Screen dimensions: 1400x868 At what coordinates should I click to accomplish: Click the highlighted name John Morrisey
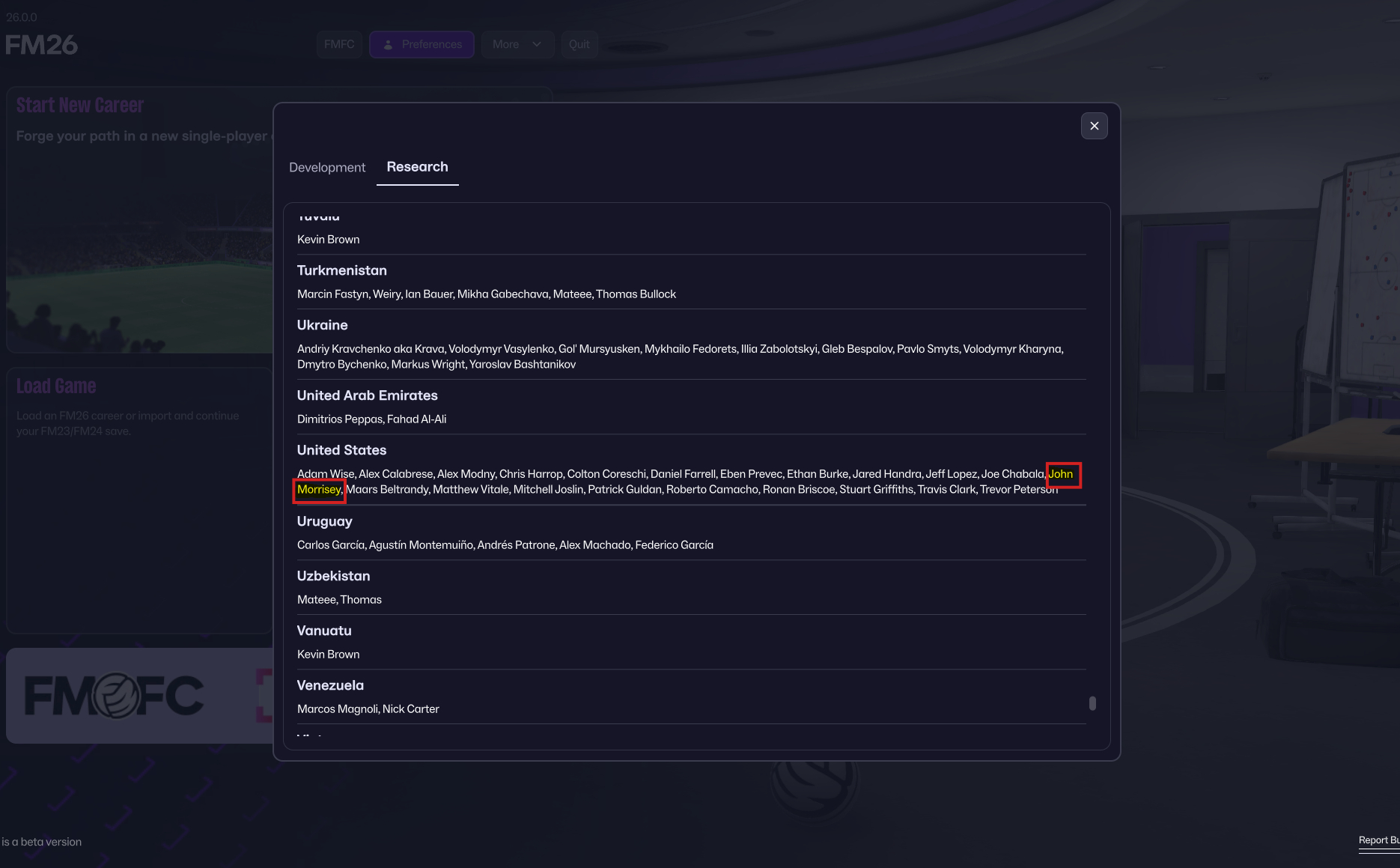[x=1060, y=474]
